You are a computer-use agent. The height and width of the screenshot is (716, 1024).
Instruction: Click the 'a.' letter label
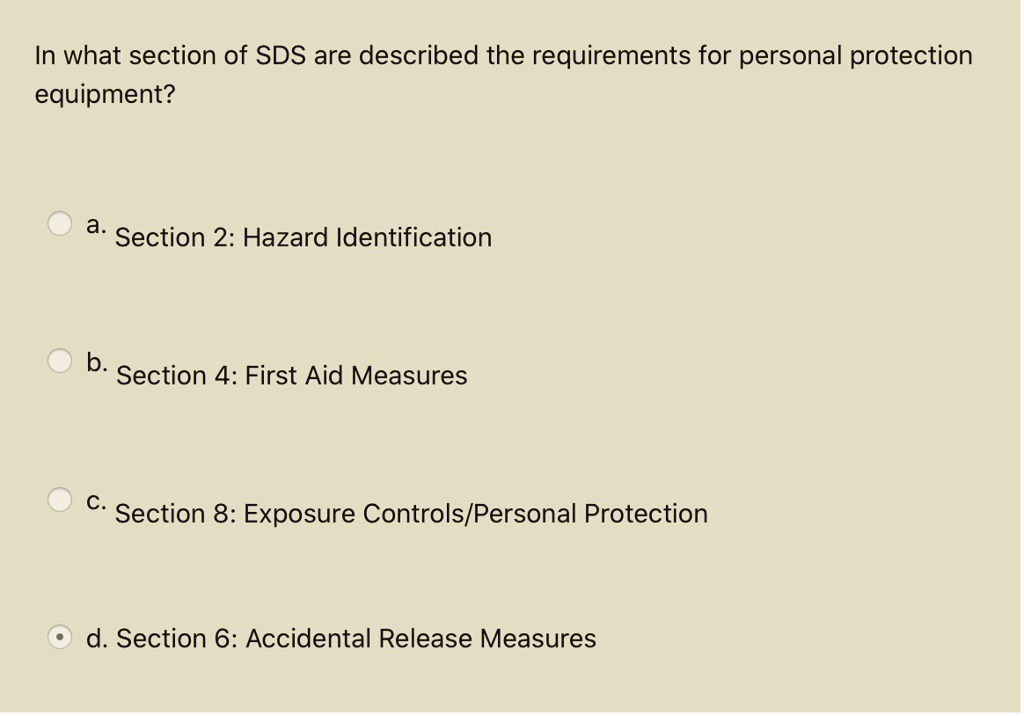pyautogui.click(x=96, y=224)
